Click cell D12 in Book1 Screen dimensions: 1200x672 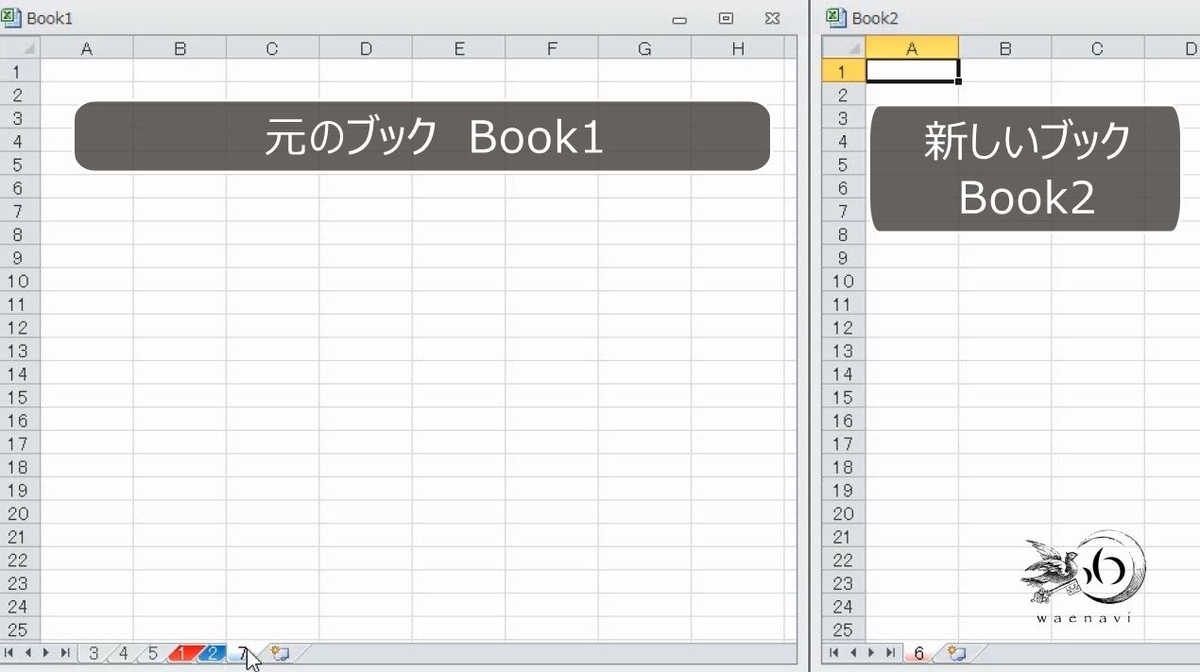(366, 327)
